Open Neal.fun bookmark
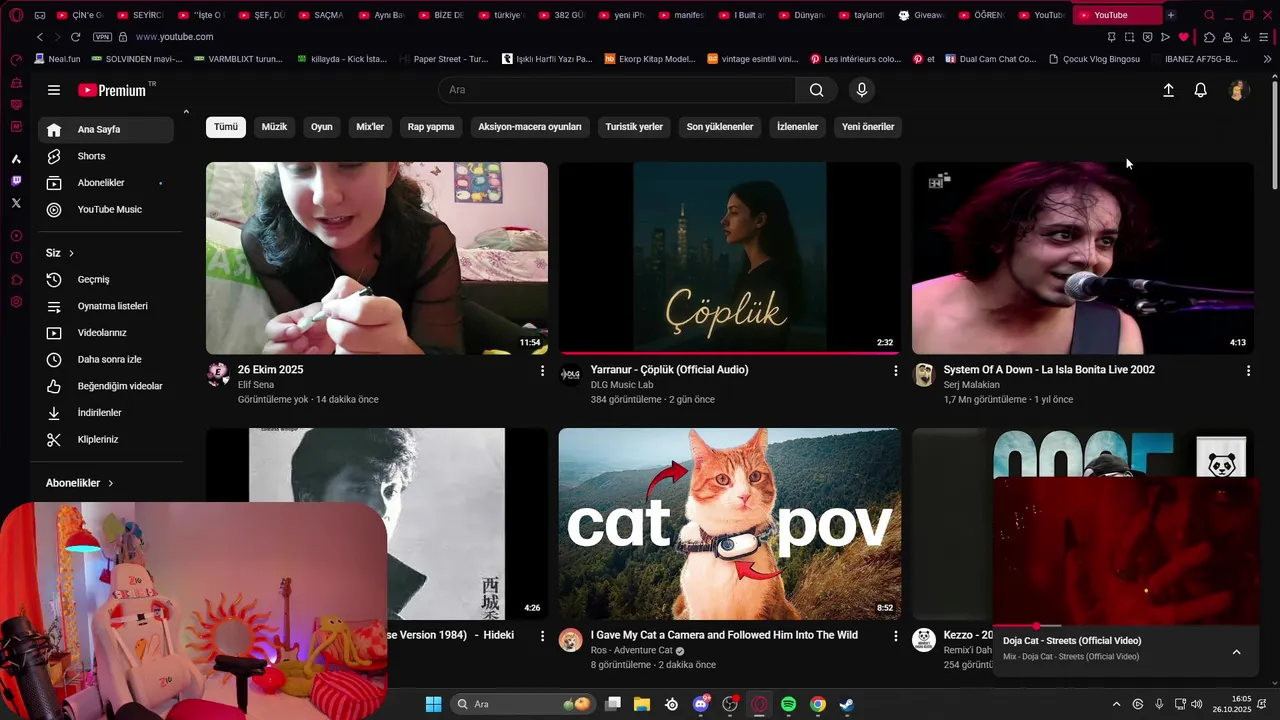 (x=56, y=59)
